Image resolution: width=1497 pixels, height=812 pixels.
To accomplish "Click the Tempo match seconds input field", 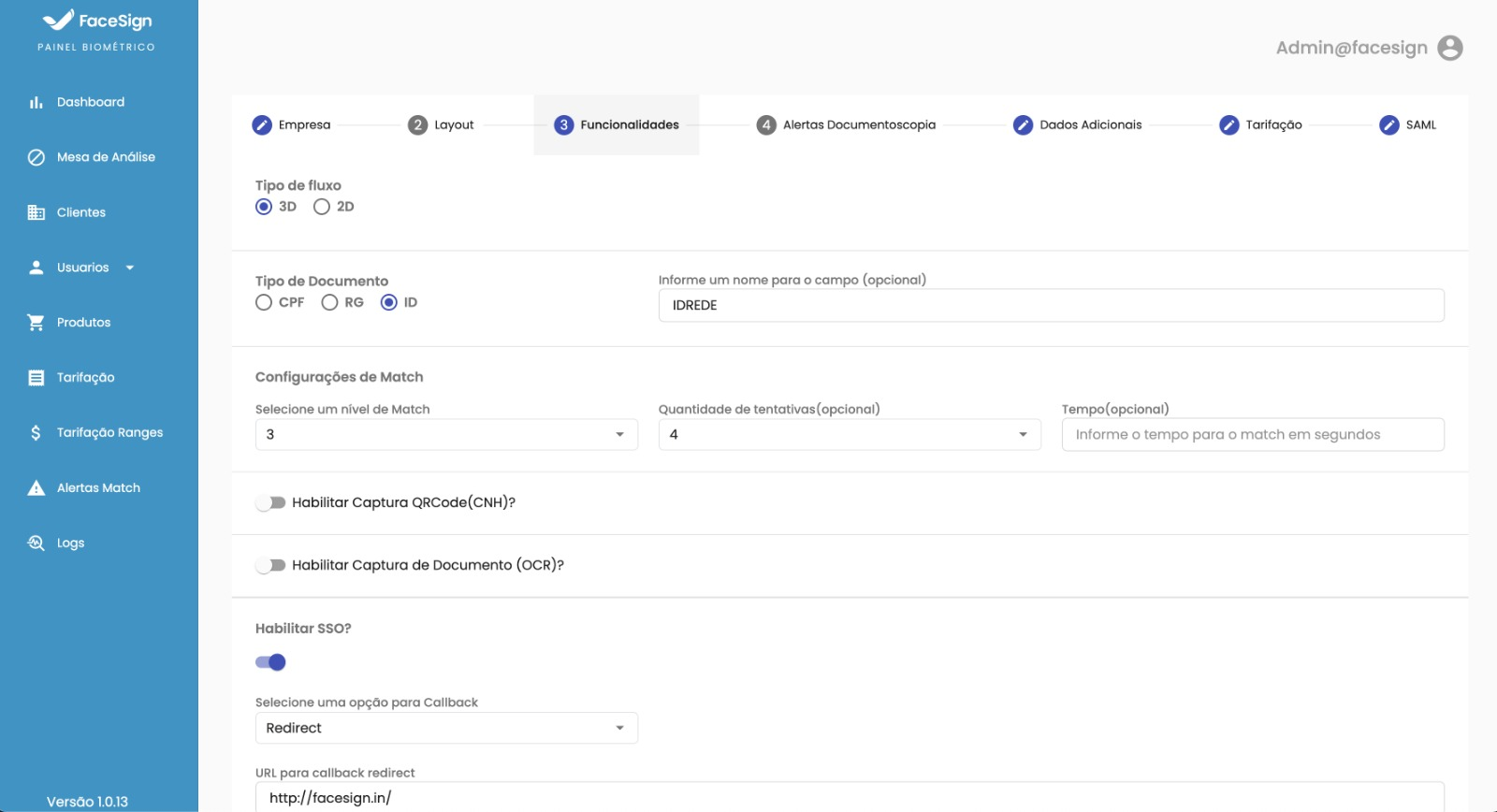I will (1252, 434).
